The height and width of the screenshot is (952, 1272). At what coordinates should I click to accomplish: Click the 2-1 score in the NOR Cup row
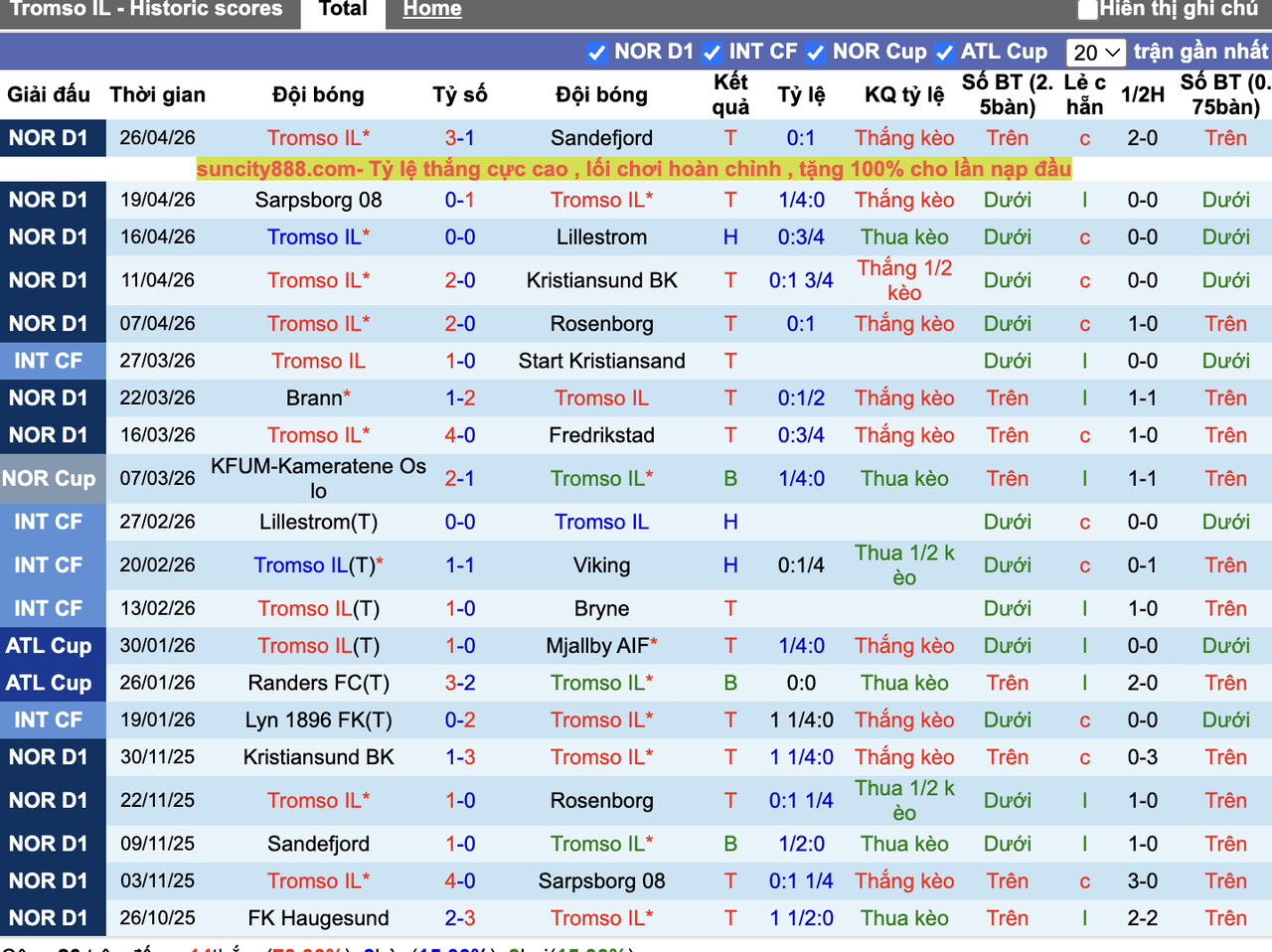[x=459, y=478]
